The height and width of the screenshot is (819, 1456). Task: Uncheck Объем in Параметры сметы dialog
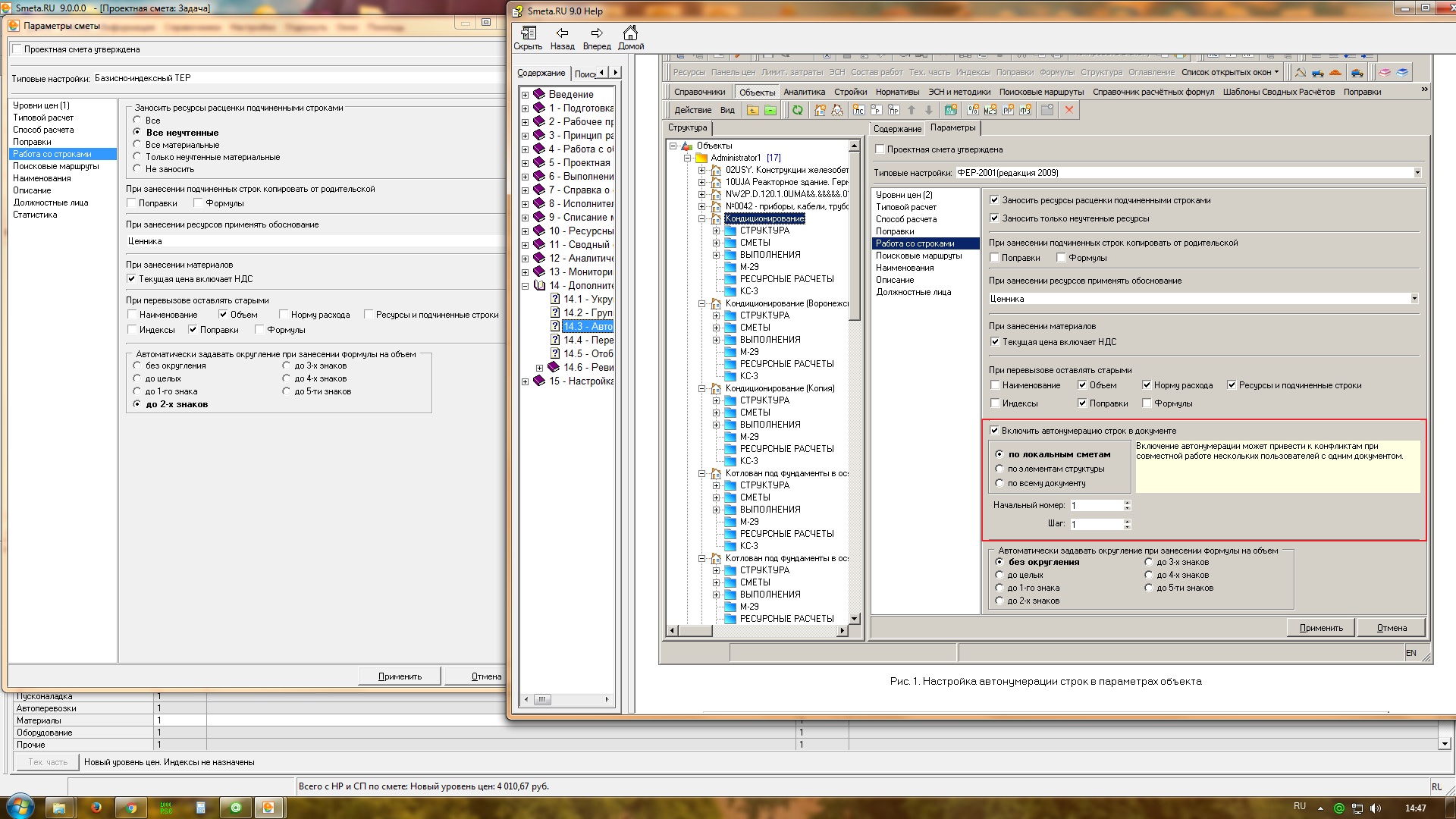(x=223, y=314)
